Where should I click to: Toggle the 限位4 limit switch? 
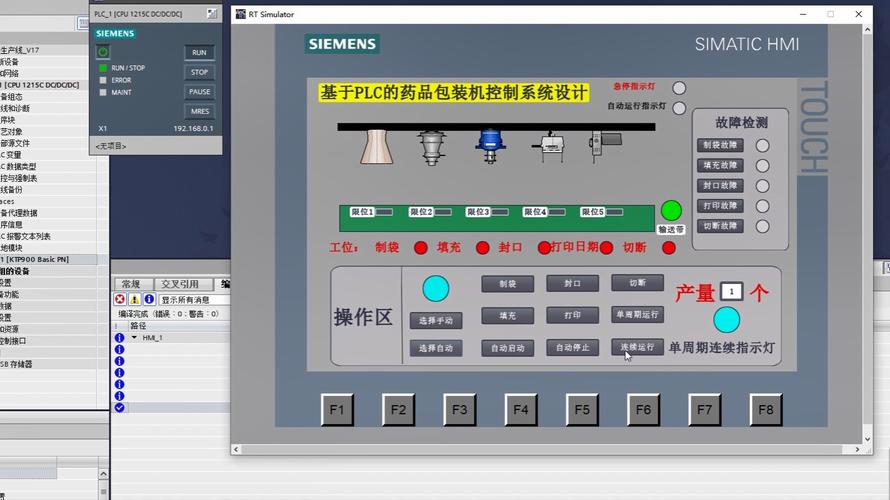[x=557, y=212]
